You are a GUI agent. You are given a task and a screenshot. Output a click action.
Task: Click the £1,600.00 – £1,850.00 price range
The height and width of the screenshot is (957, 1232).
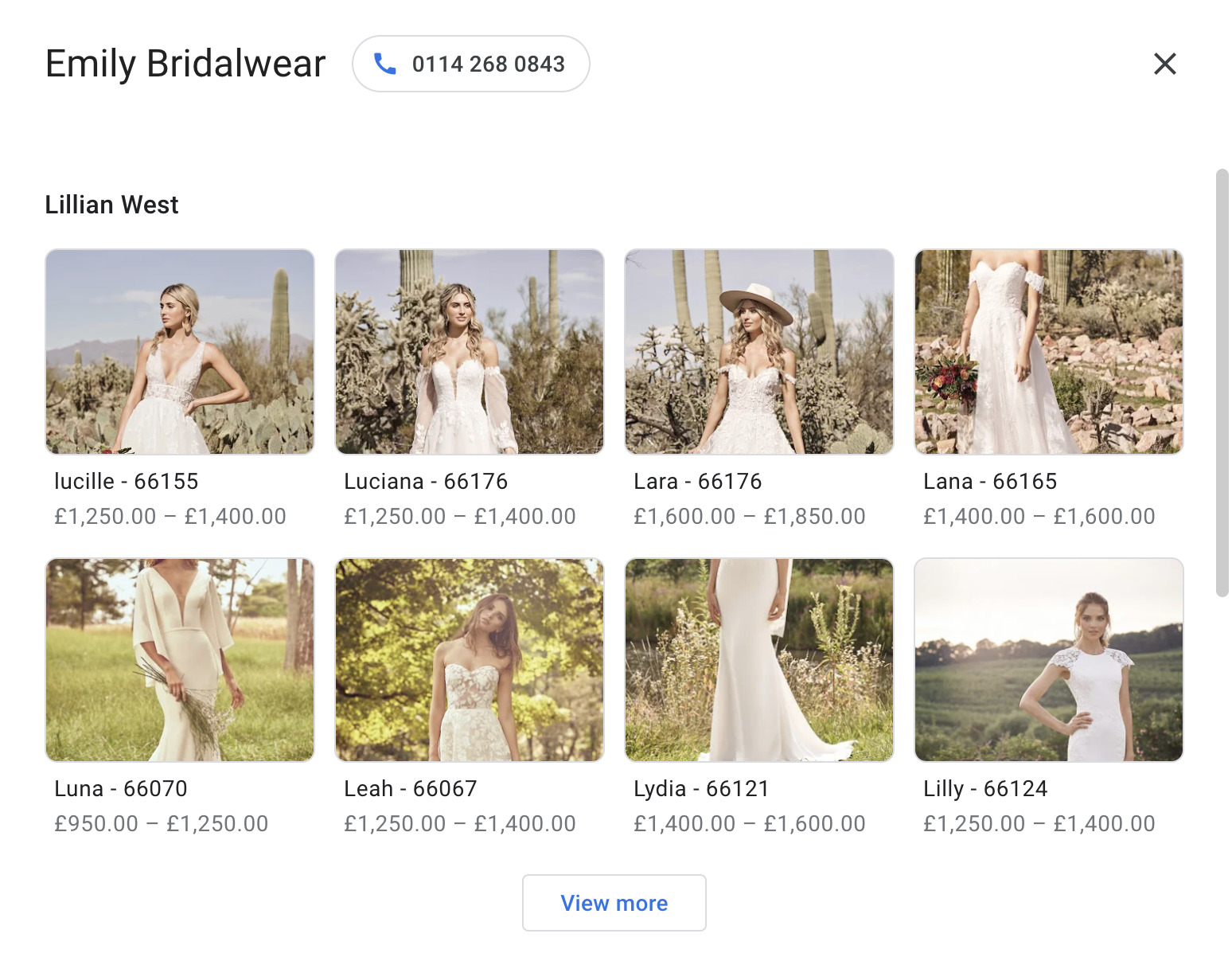point(750,517)
